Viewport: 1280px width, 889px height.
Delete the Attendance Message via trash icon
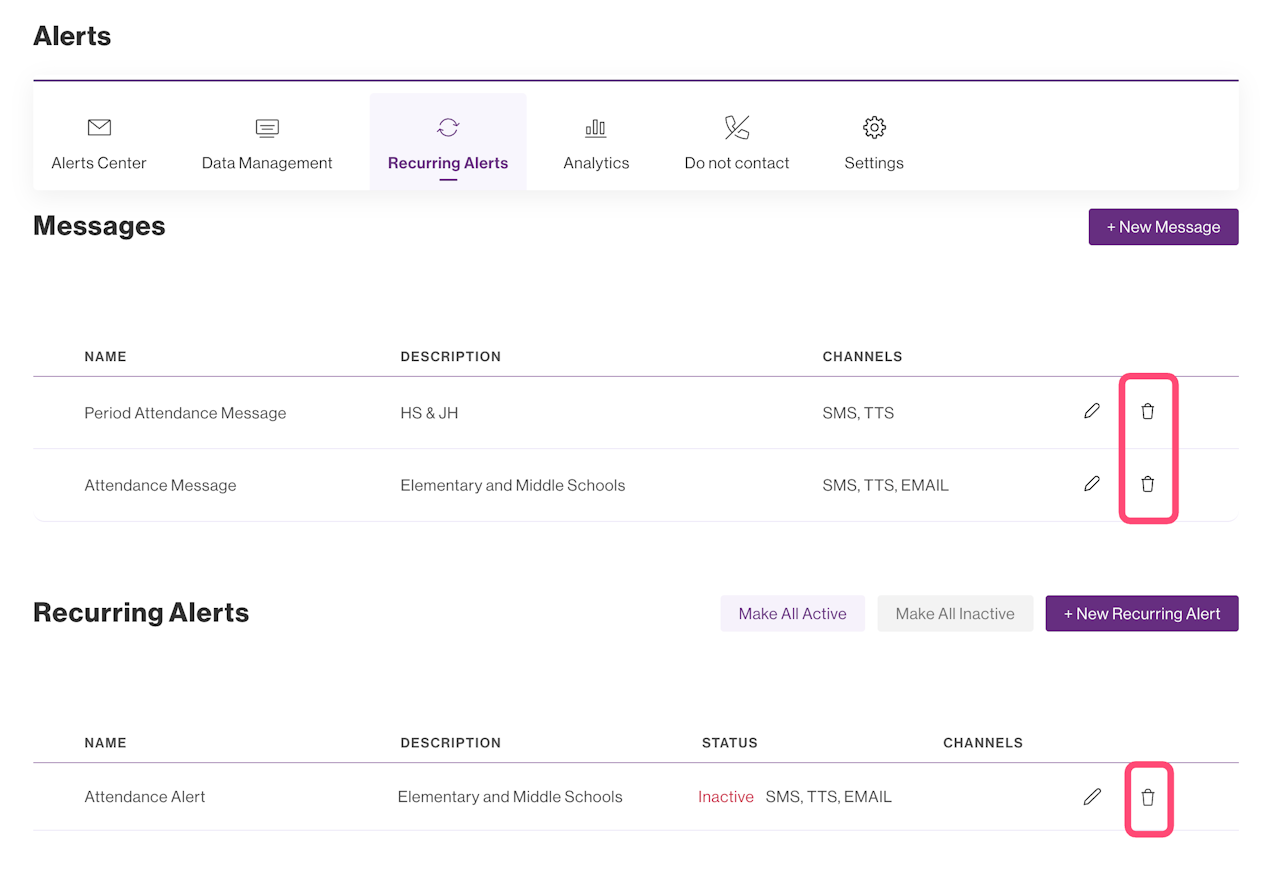(x=1148, y=484)
